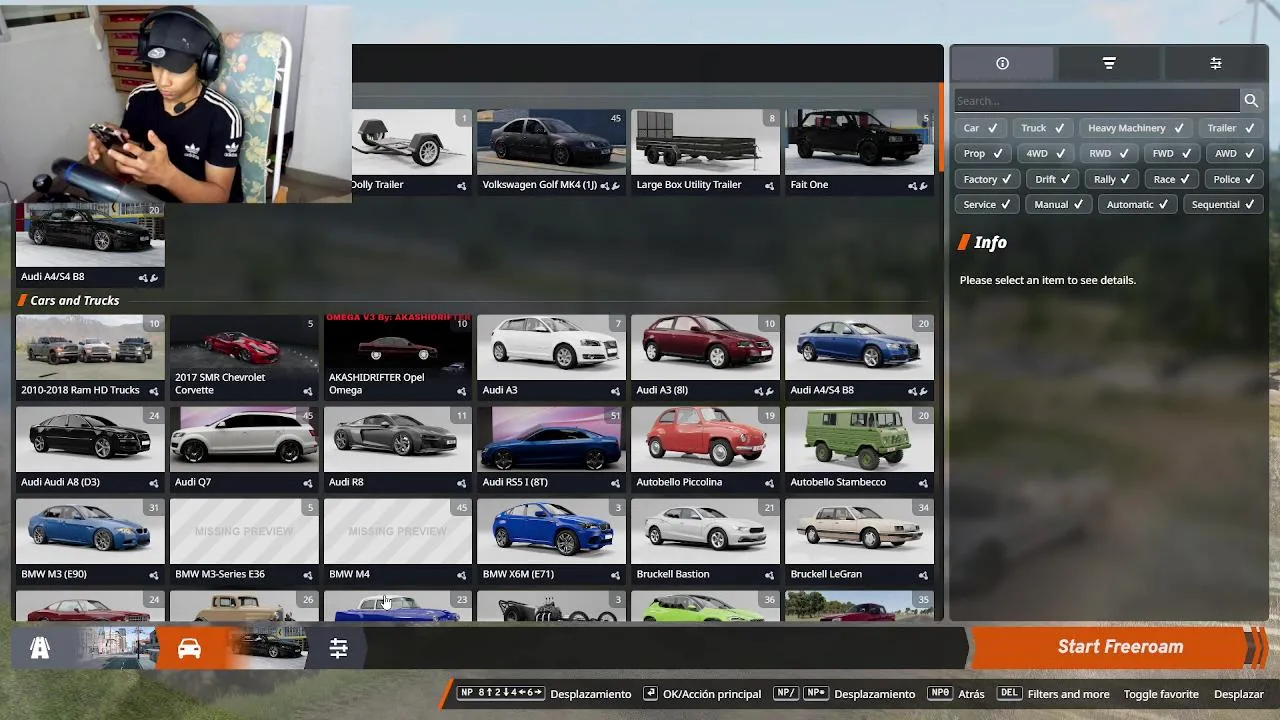
Task: Toggle the Rally filter chip
Action: pos(1112,179)
